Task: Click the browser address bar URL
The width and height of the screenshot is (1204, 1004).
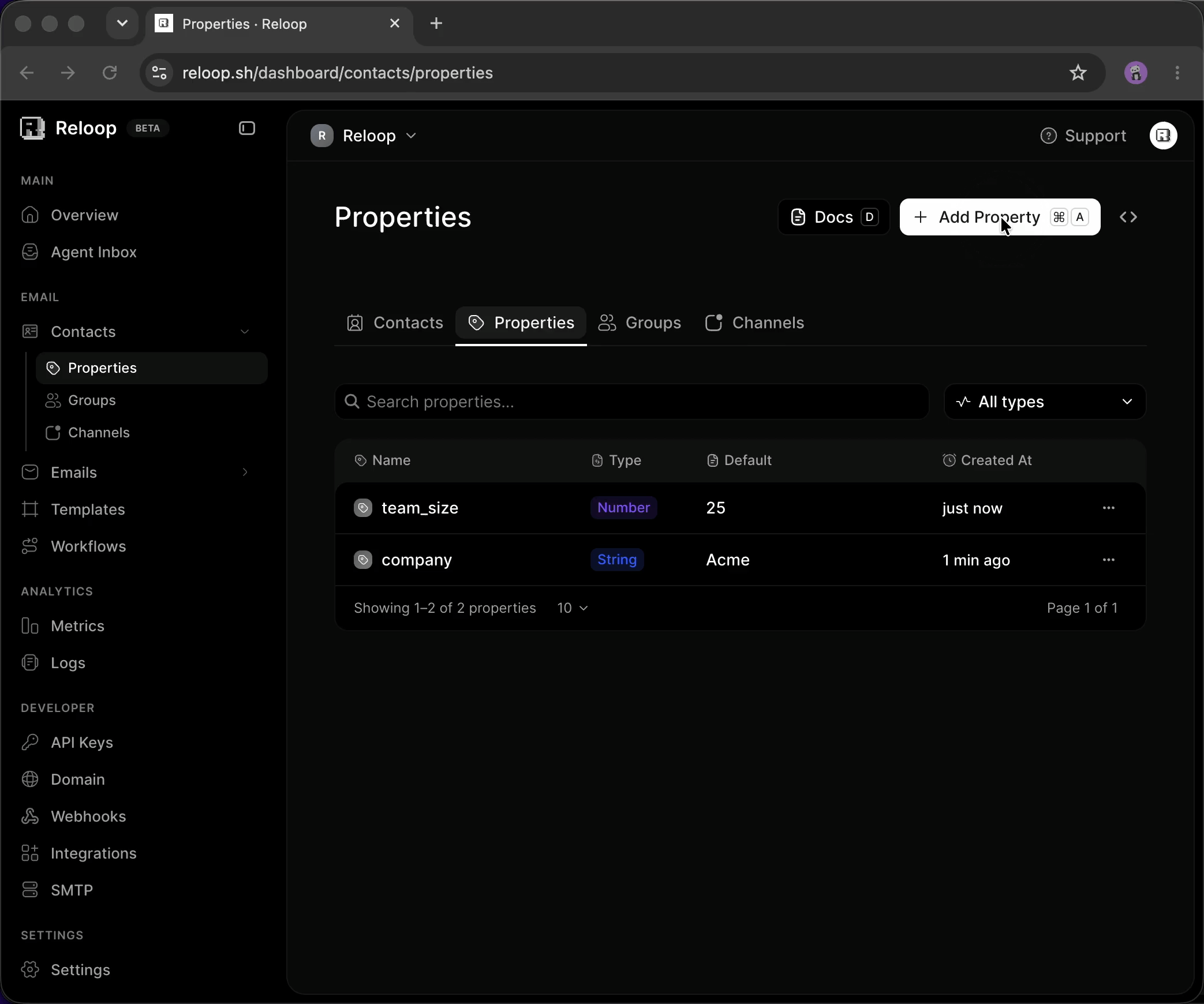Action: (x=338, y=73)
